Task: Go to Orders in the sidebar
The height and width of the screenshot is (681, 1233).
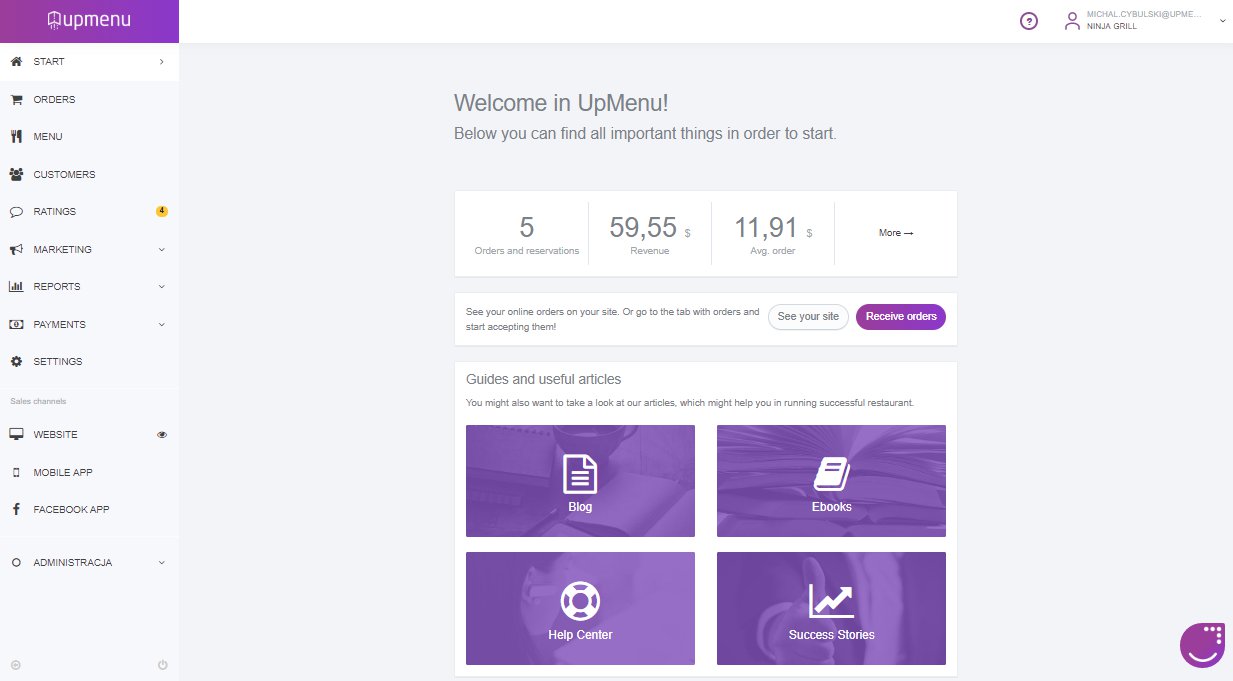Action: pos(54,100)
